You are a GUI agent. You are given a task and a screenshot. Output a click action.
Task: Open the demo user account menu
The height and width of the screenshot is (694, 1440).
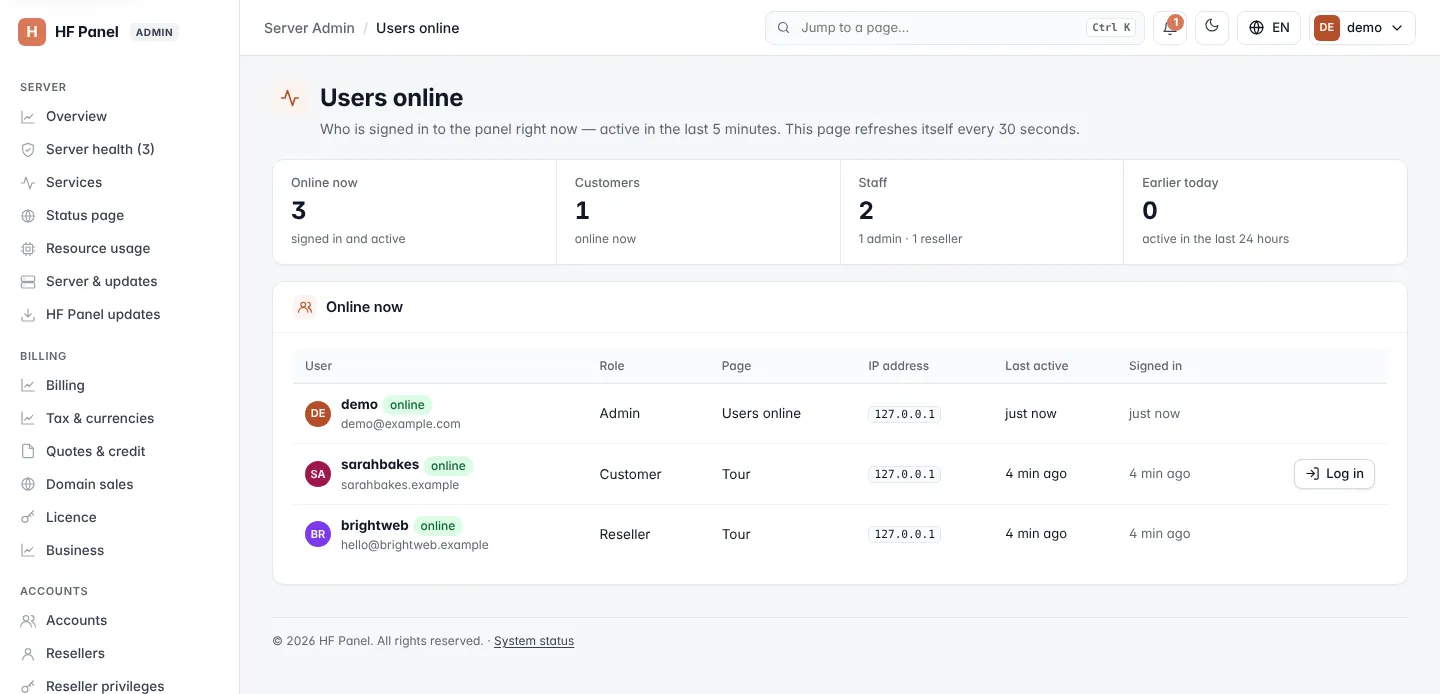(x=1362, y=28)
